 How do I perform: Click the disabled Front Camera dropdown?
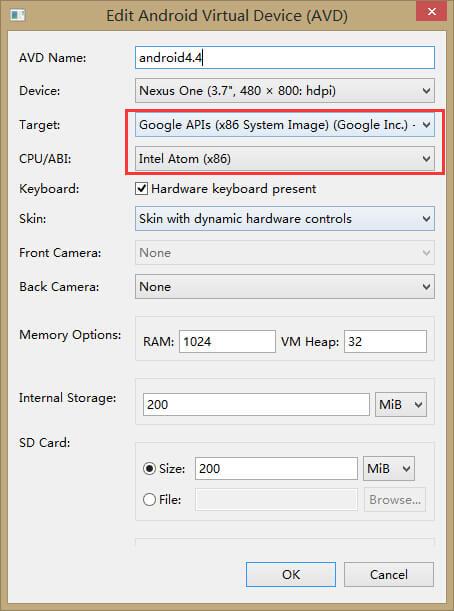[285, 253]
